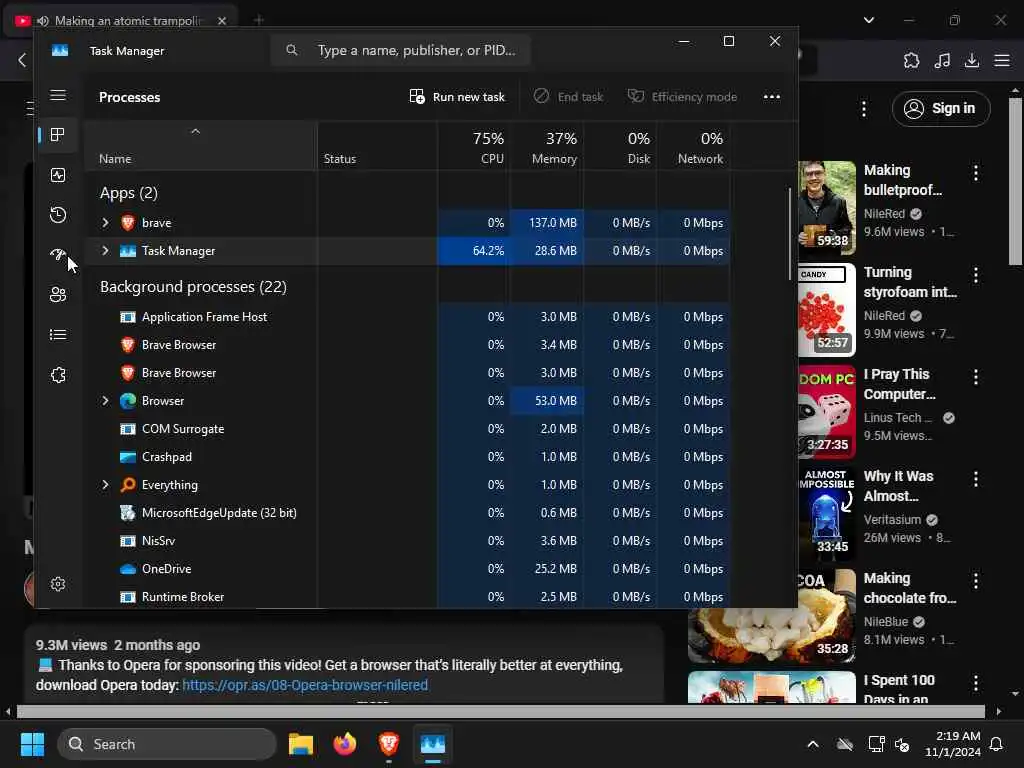Open options for I Pray This Computer video

coord(976,377)
